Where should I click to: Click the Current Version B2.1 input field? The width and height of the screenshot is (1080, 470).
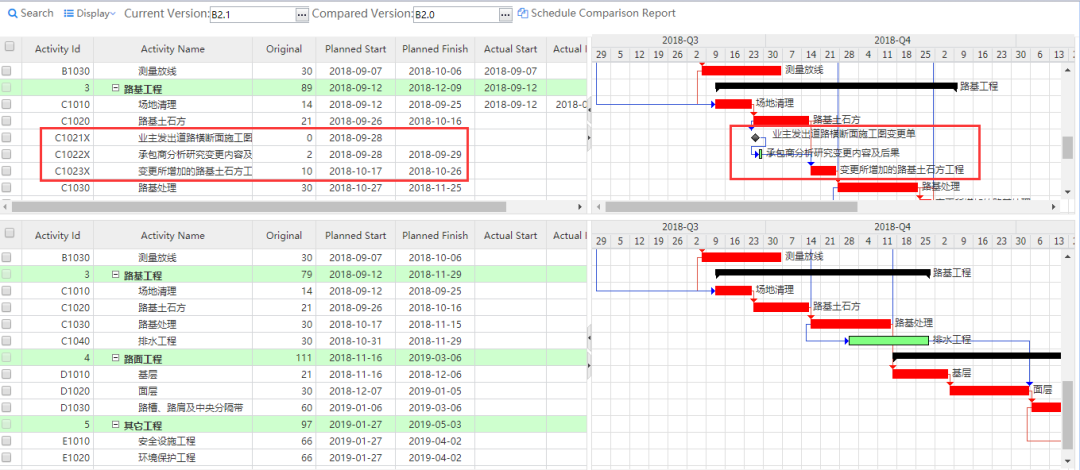click(252, 14)
